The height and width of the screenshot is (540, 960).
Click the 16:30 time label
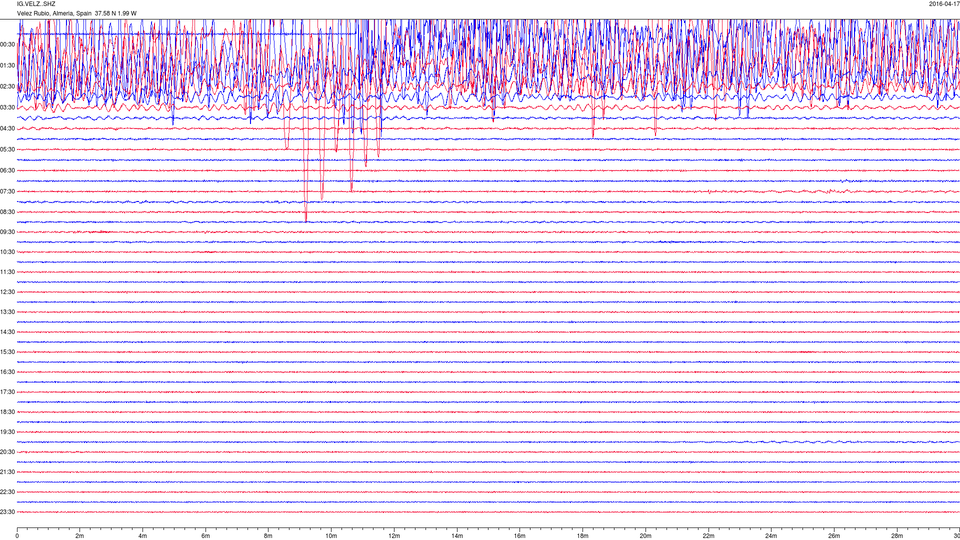pos(7,372)
